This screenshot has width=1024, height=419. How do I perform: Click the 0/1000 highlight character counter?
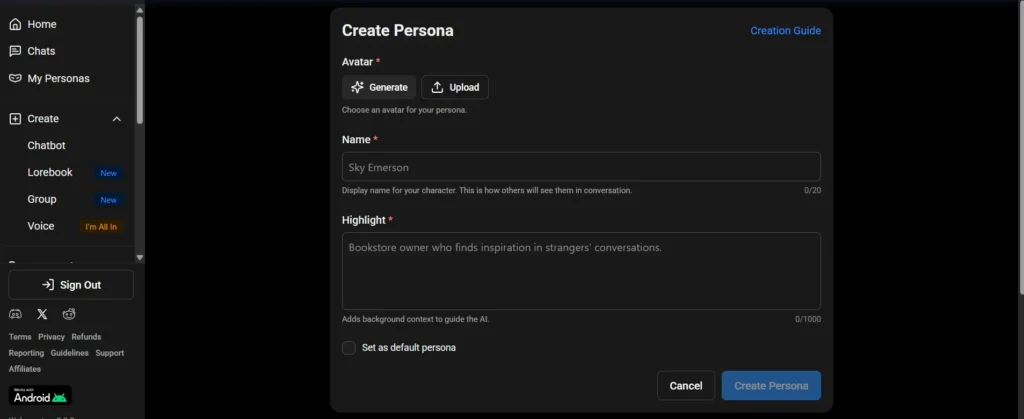click(x=808, y=319)
